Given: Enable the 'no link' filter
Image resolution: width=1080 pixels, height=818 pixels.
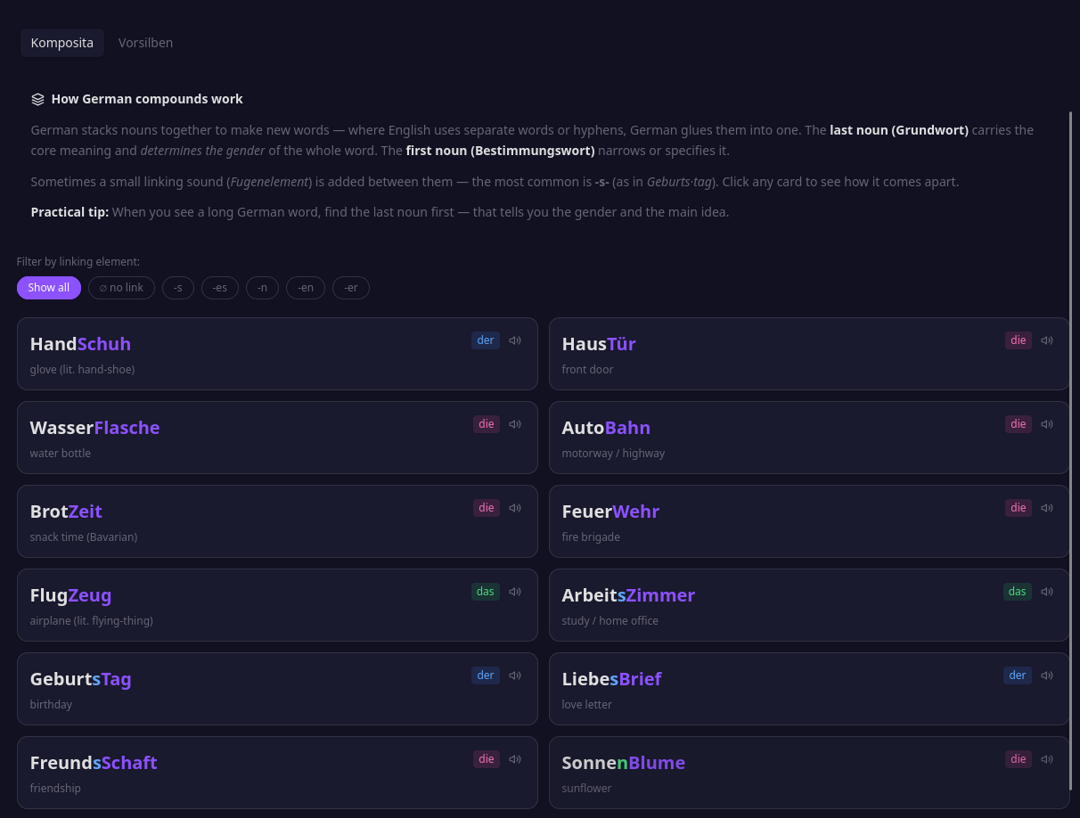Looking at the screenshot, I should [x=121, y=287].
